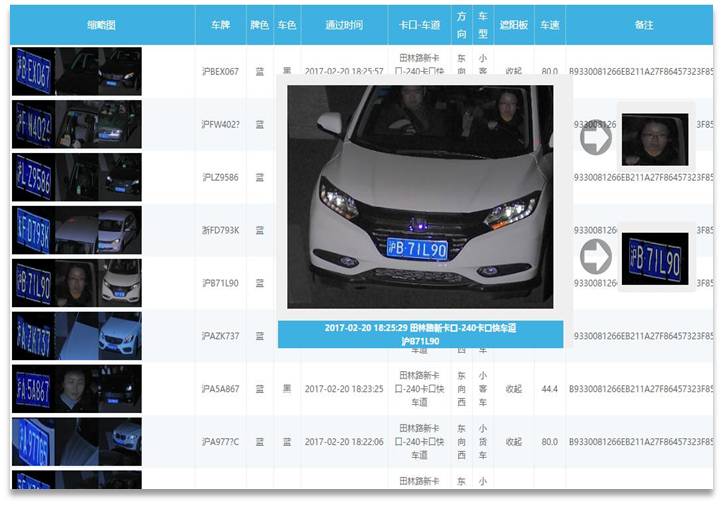723x505 pixels.
Task: Open the 沪B71L90 plate crop in popup
Action: pos(655,258)
